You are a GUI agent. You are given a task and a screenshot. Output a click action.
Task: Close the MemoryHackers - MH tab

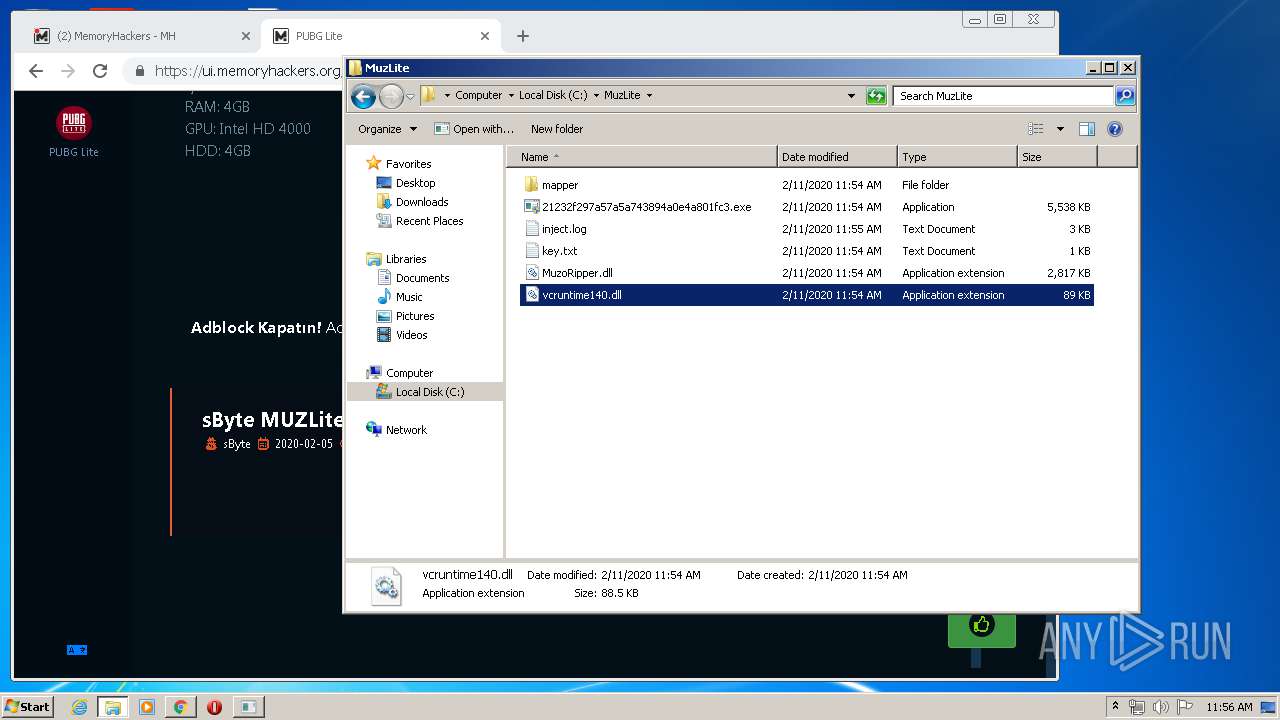246,36
